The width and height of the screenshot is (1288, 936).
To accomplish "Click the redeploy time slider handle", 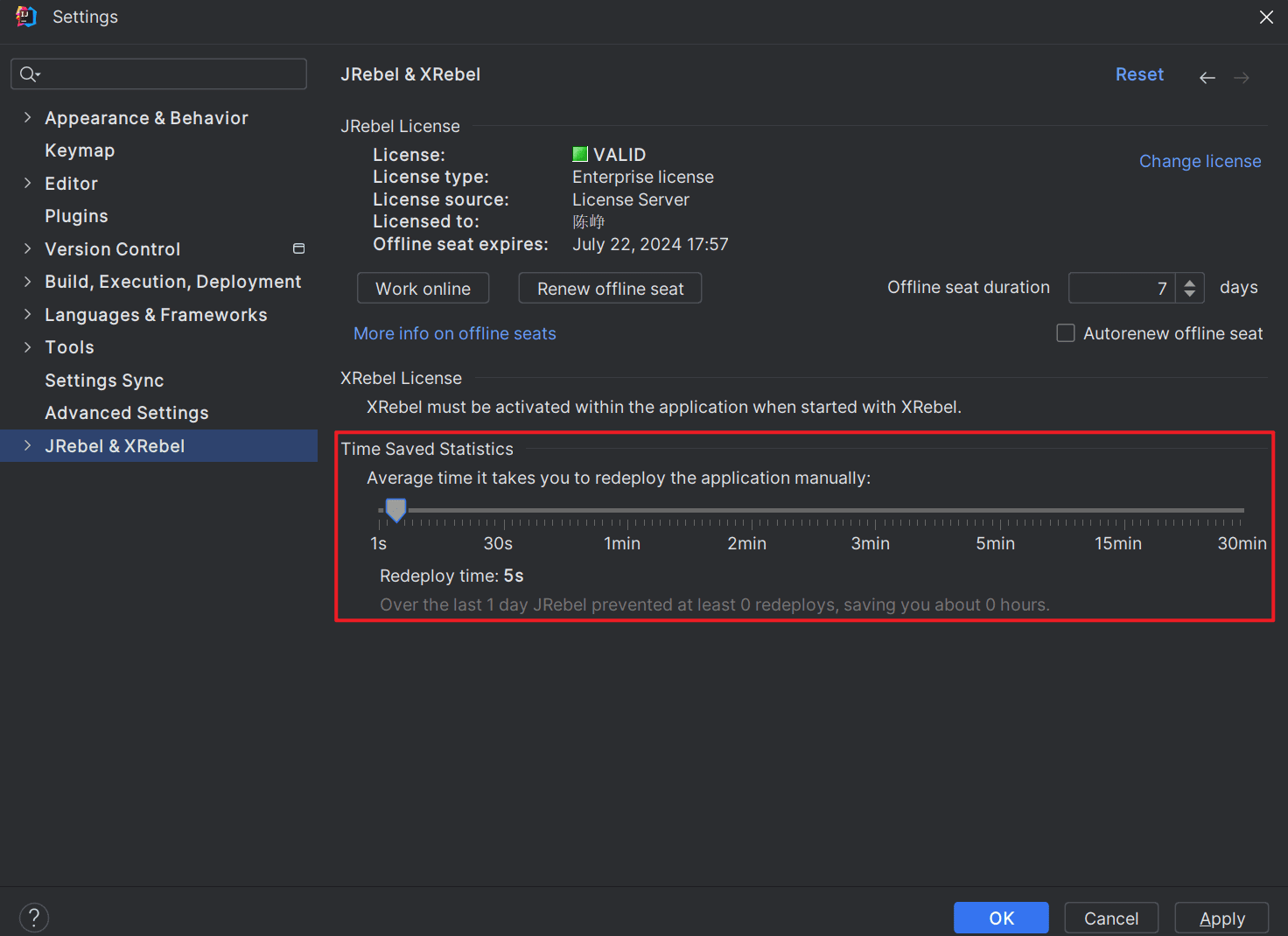I will click(x=395, y=510).
